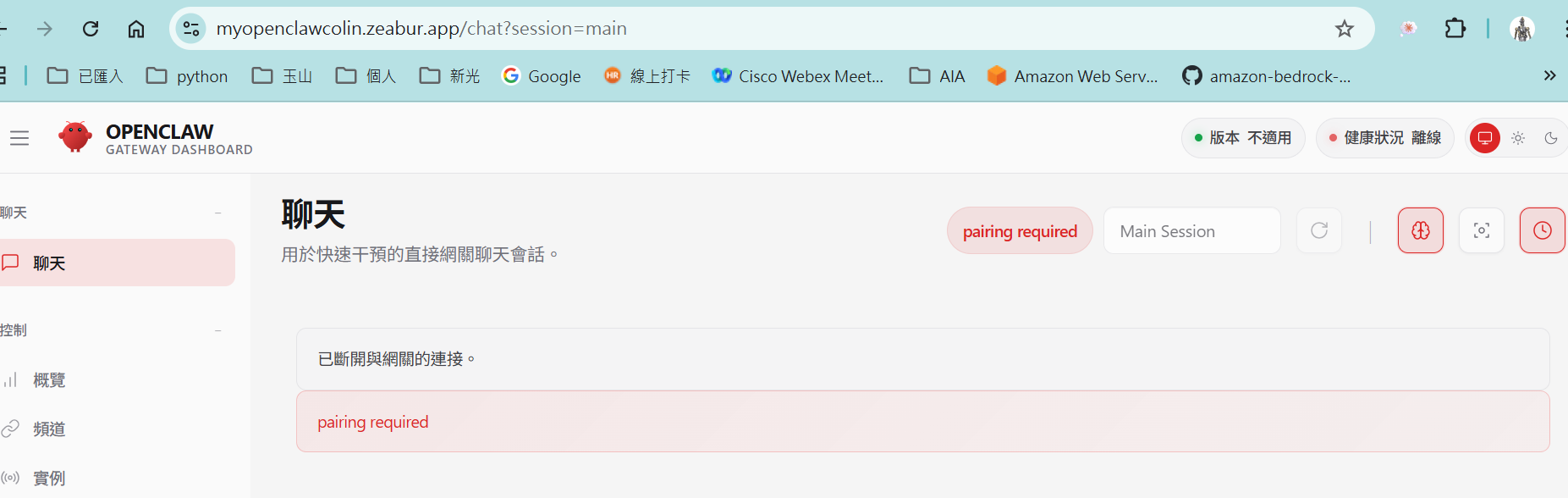The width and height of the screenshot is (1568, 498).
Task: Select 聊天 in the sidebar
Action: (x=117, y=263)
